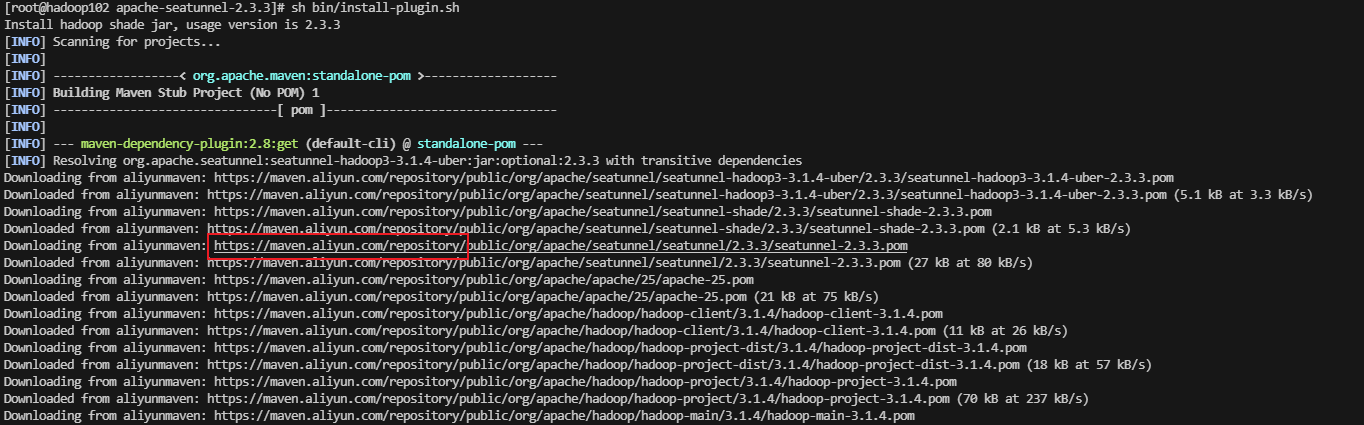
Task: Click the '(5.1 kB at 3.3 kB/s)' download stat
Action: click(1244, 194)
